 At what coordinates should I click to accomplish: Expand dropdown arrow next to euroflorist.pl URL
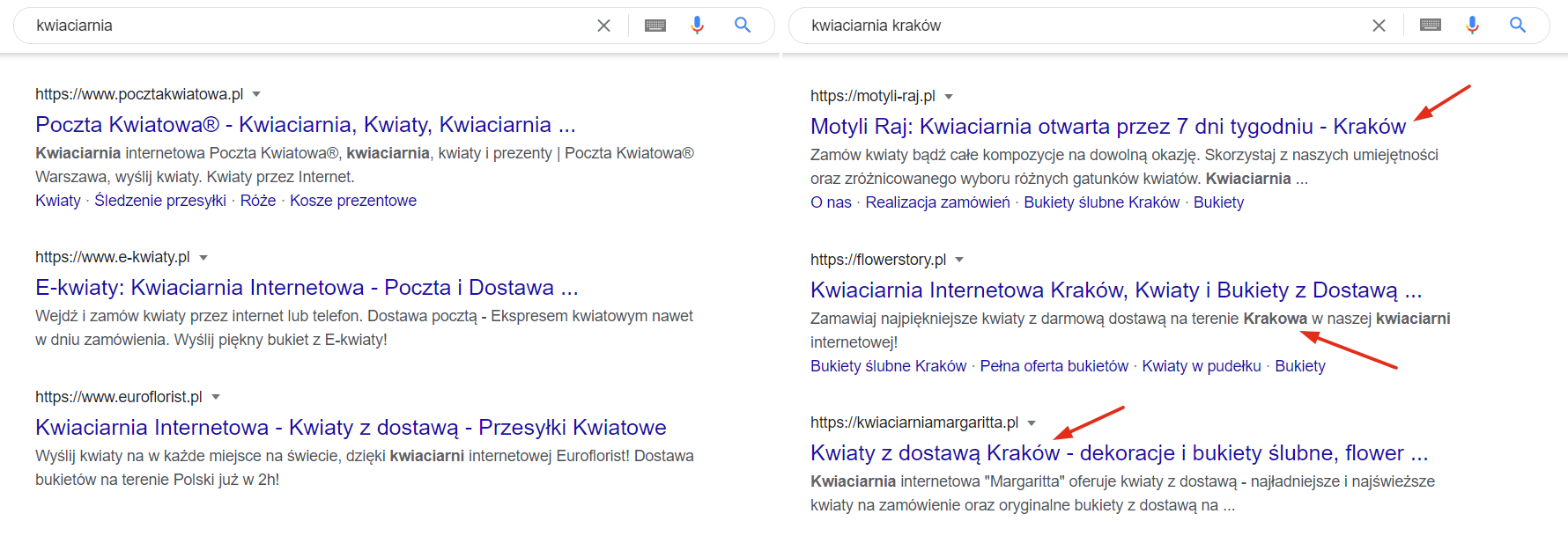[x=216, y=397]
